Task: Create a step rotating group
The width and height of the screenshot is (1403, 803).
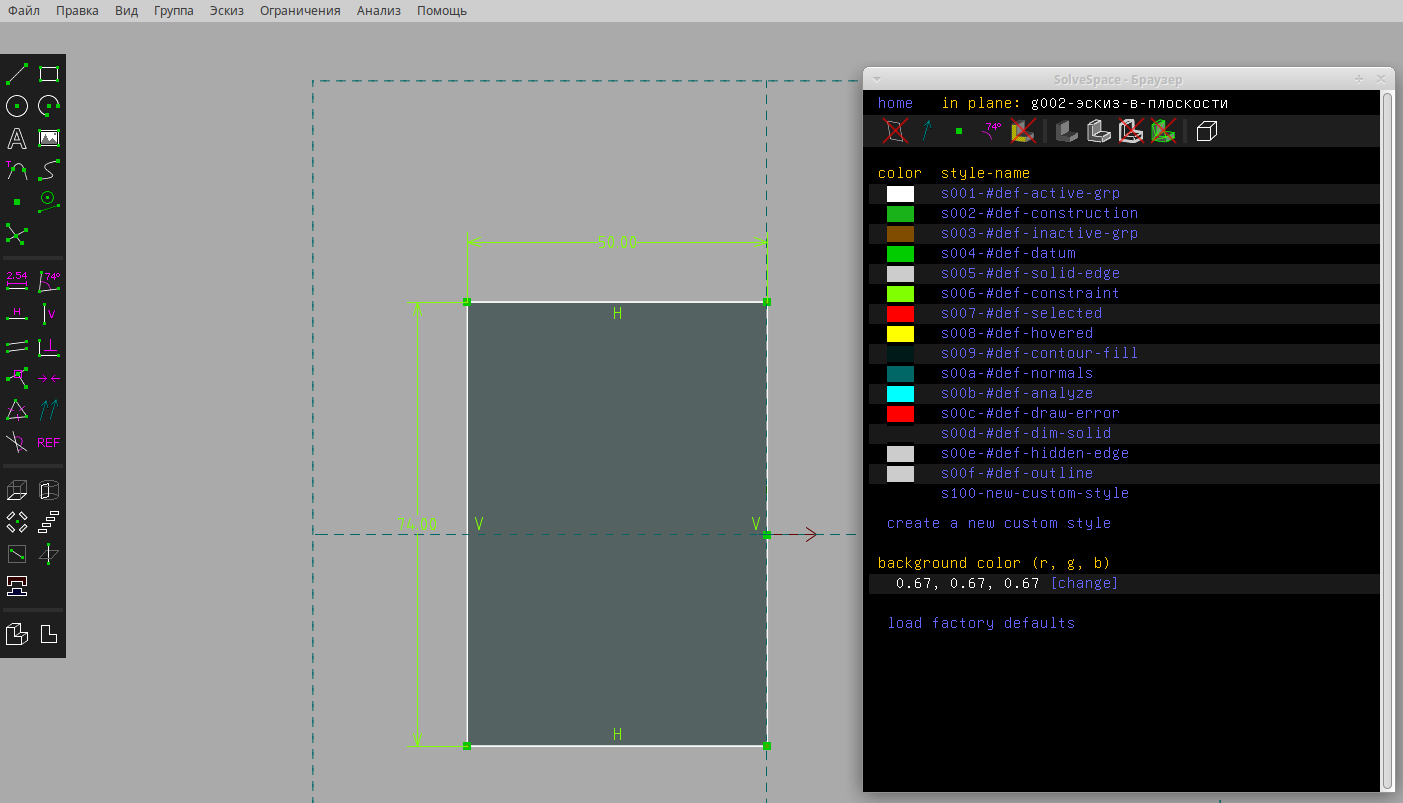Action: pos(17,522)
